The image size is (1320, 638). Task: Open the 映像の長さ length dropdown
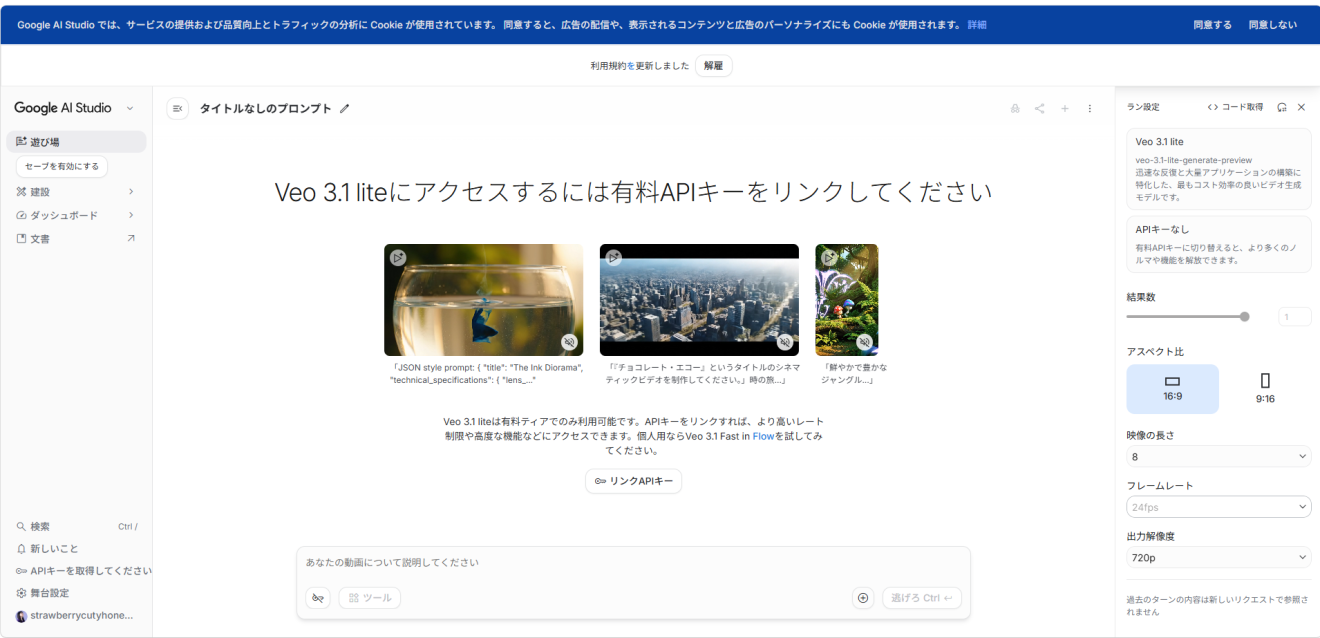pyautogui.click(x=1218, y=455)
